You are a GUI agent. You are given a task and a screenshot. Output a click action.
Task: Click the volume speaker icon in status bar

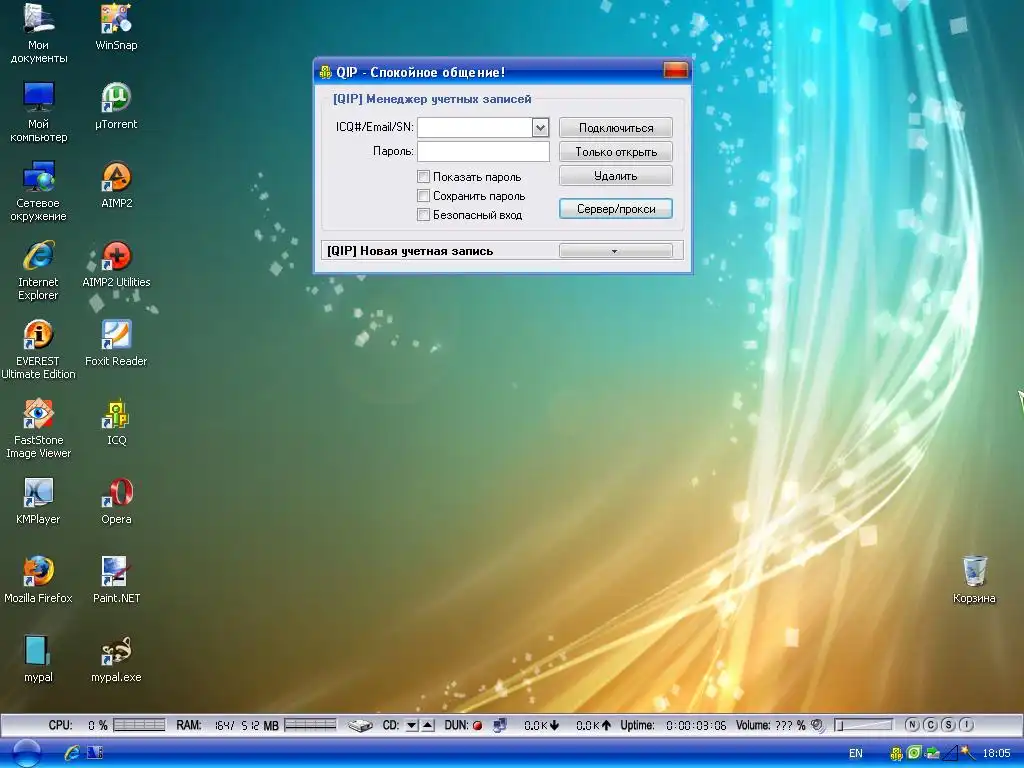818,725
